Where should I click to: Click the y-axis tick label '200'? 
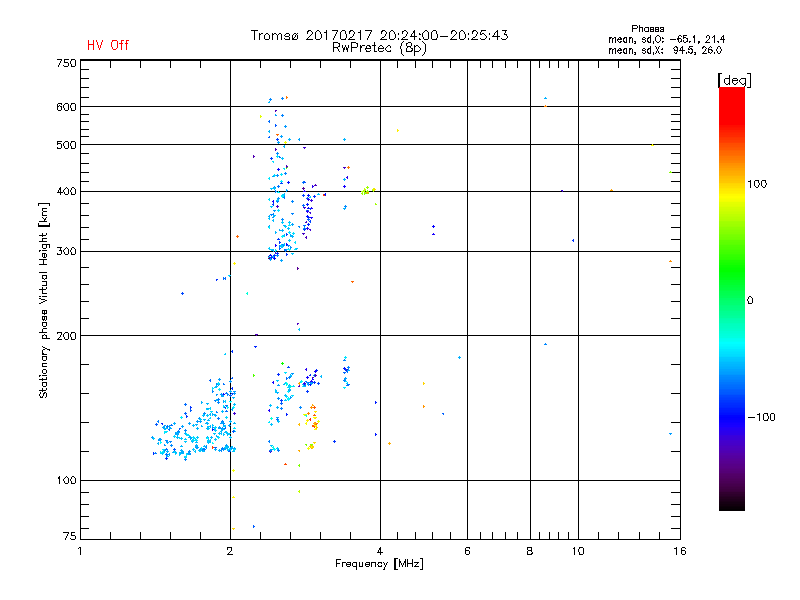[66, 336]
